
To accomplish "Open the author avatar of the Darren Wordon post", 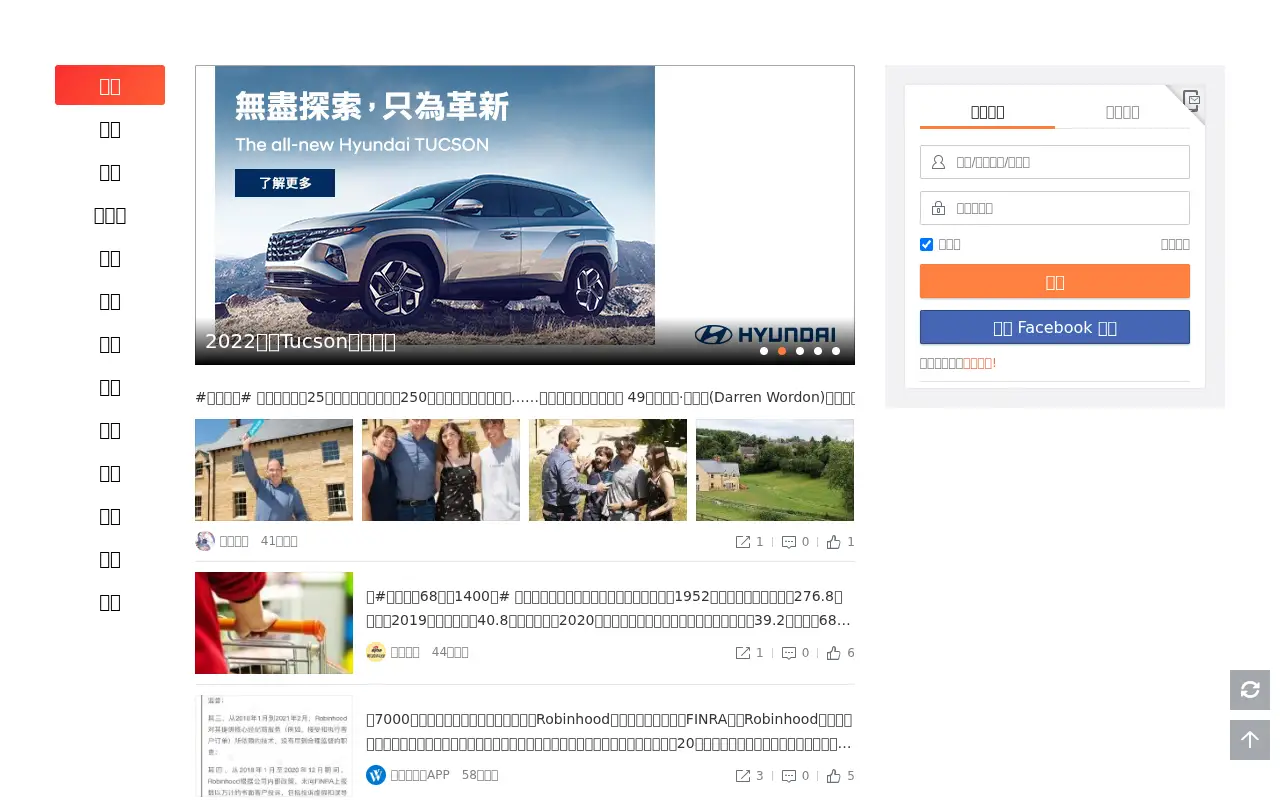I will point(205,541).
